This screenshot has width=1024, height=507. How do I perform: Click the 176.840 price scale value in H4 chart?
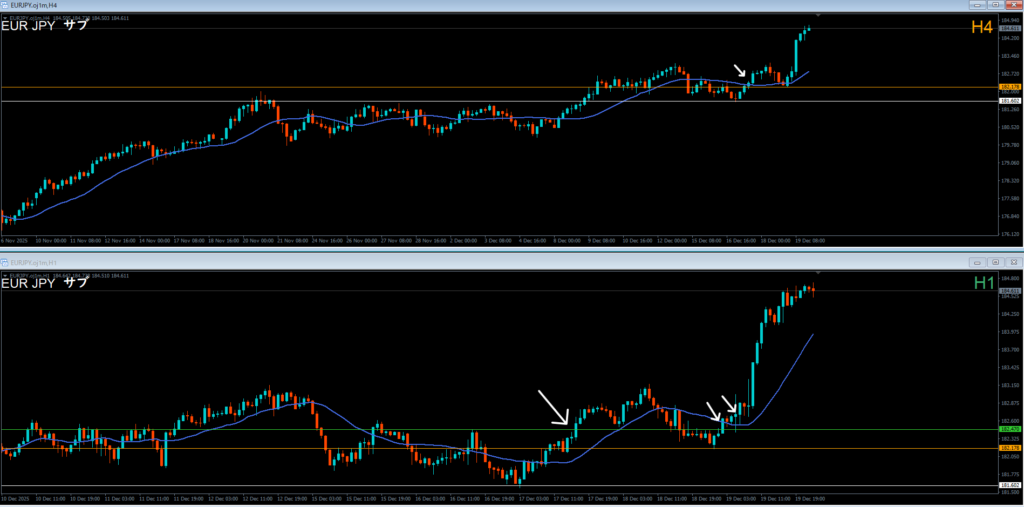coord(1010,216)
